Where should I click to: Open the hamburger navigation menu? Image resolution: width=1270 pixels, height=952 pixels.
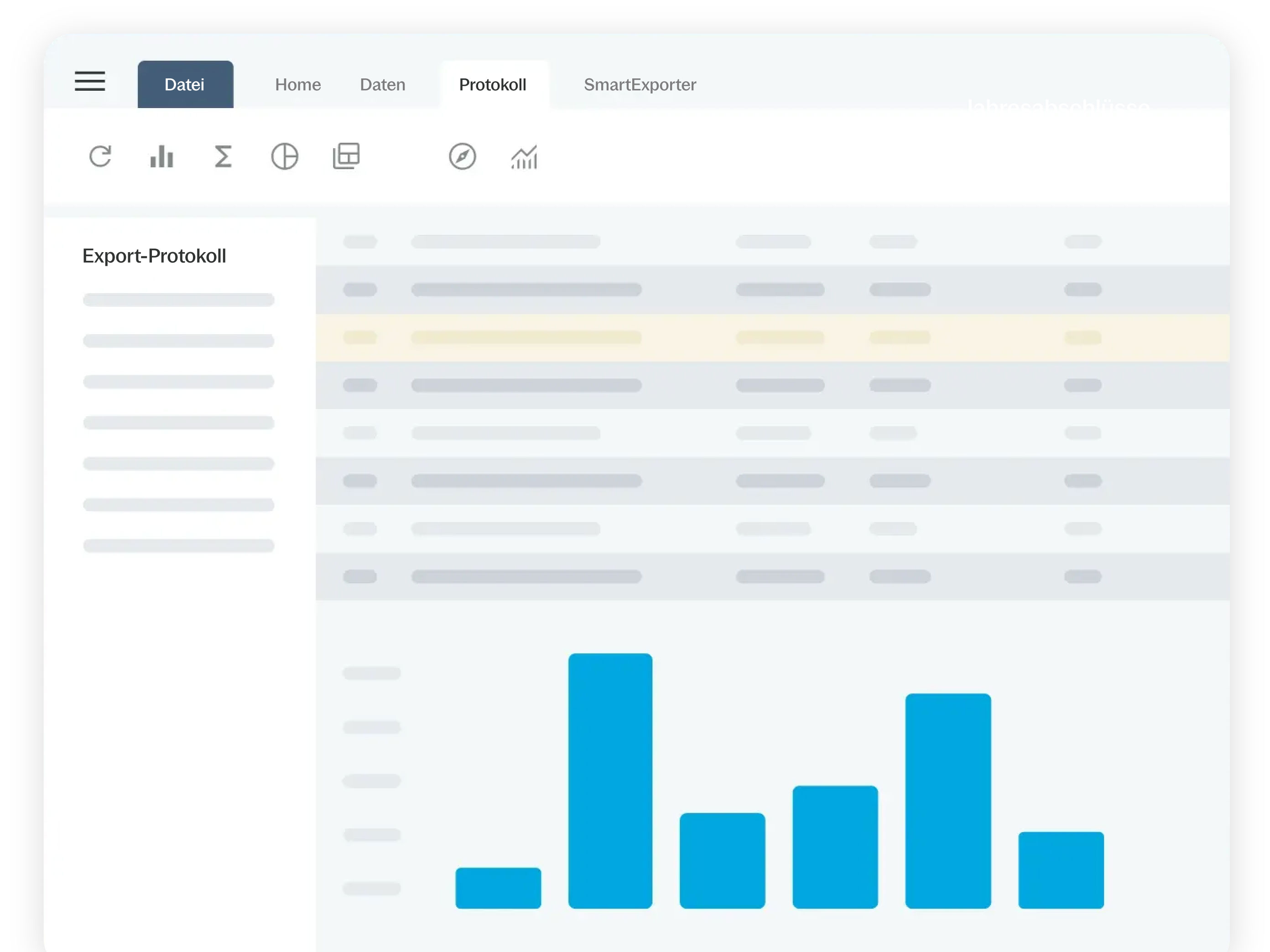(90, 82)
